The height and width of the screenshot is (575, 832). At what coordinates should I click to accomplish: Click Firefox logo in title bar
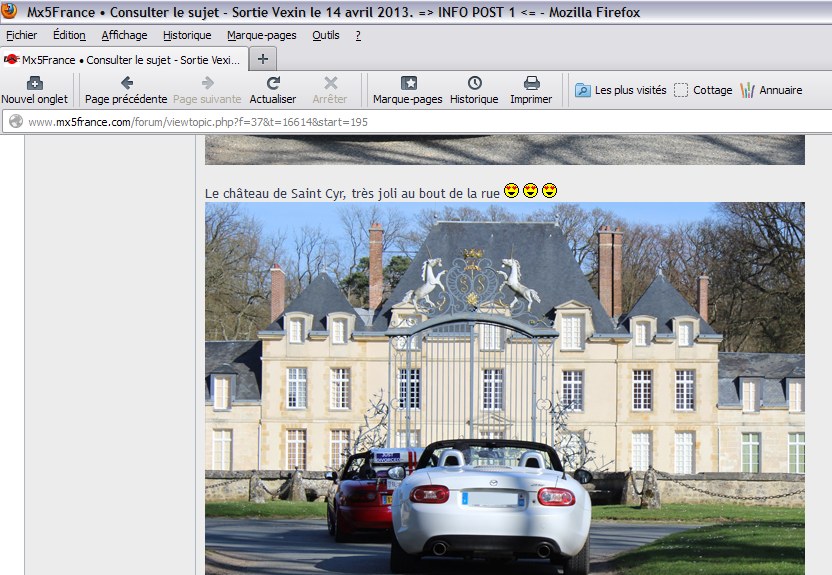(x=9, y=11)
